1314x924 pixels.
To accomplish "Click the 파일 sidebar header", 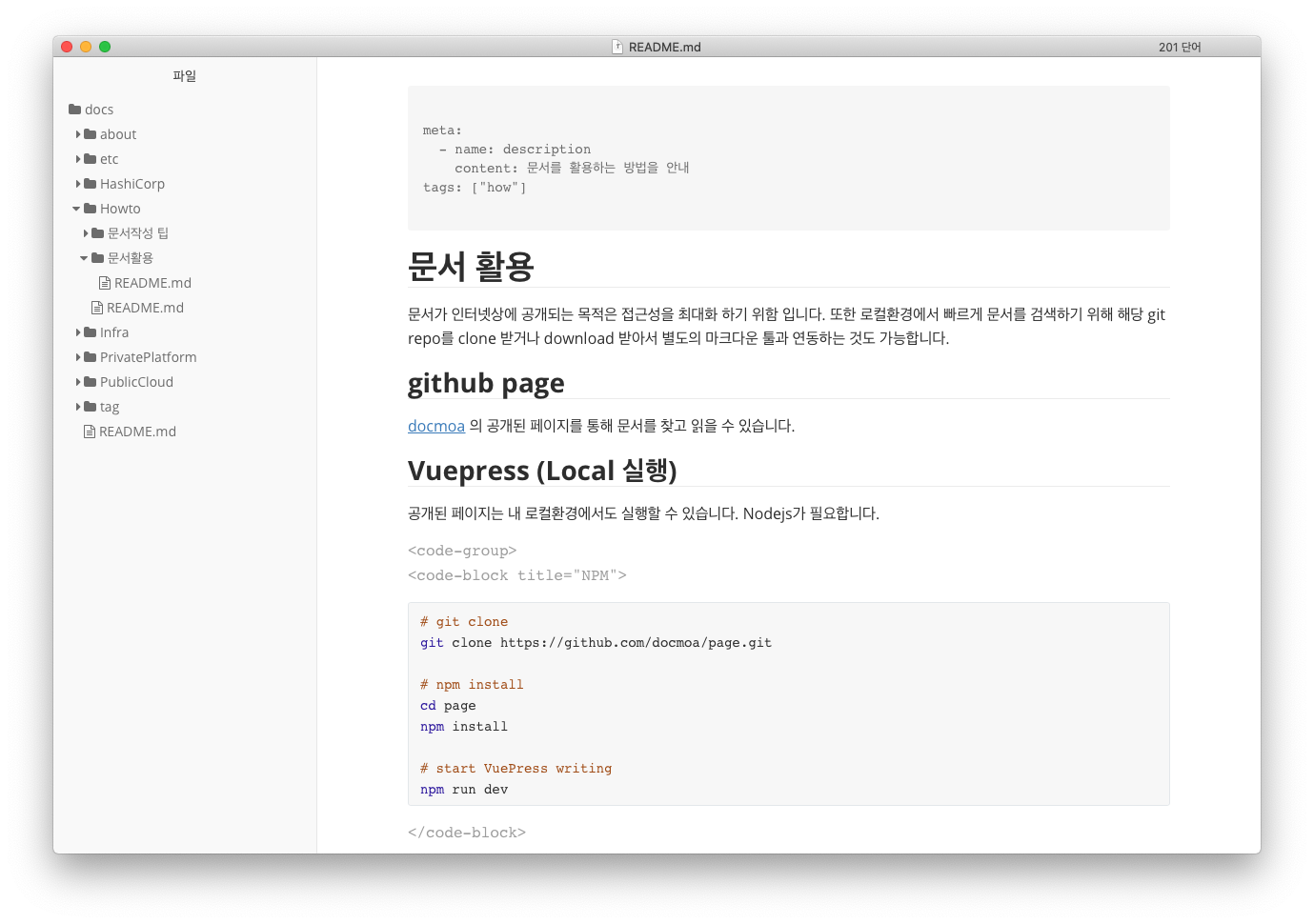I will [x=184, y=76].
